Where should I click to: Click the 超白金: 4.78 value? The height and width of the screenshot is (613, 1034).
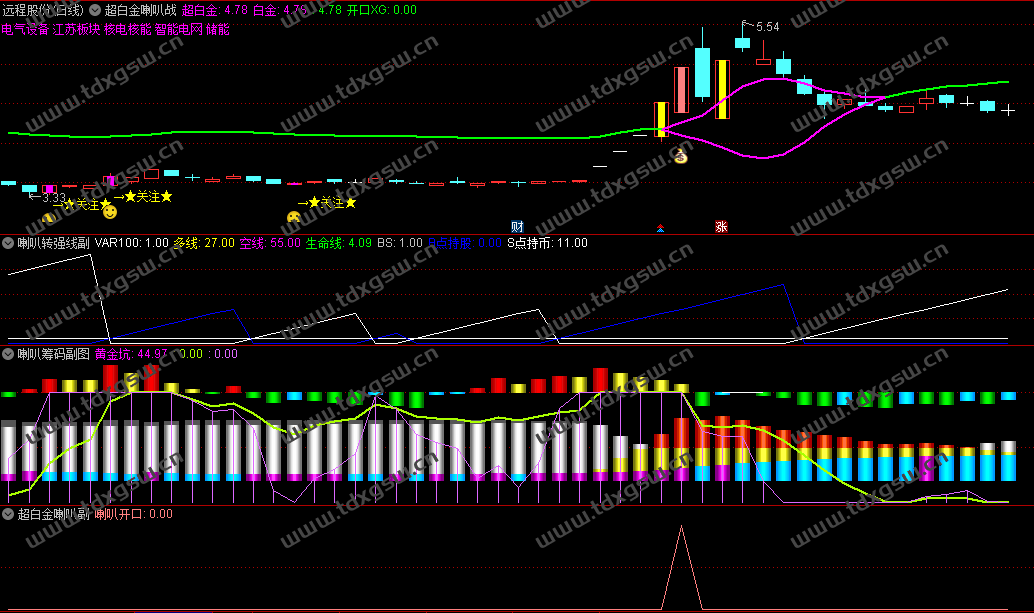pyautogui.click(x=215, y=10)
